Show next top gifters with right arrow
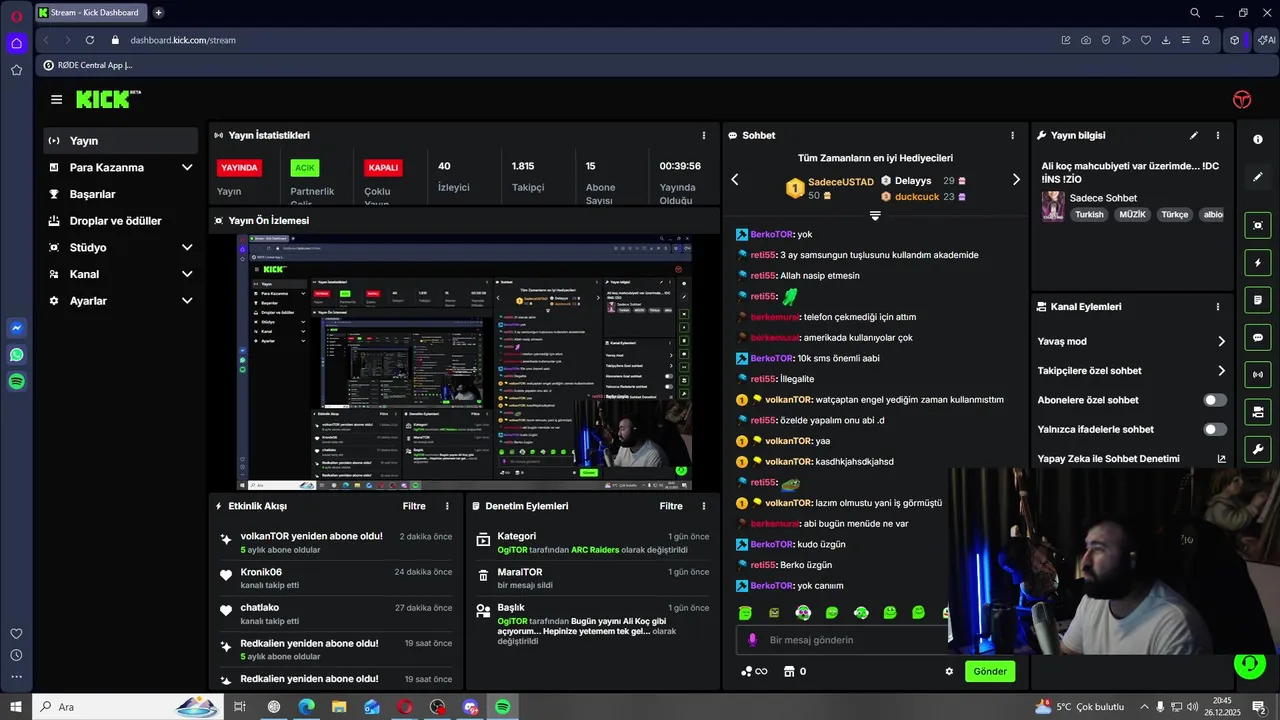Image resolution: width=1280 pixels, height=720 pixels. click(x=1016, y=180)
